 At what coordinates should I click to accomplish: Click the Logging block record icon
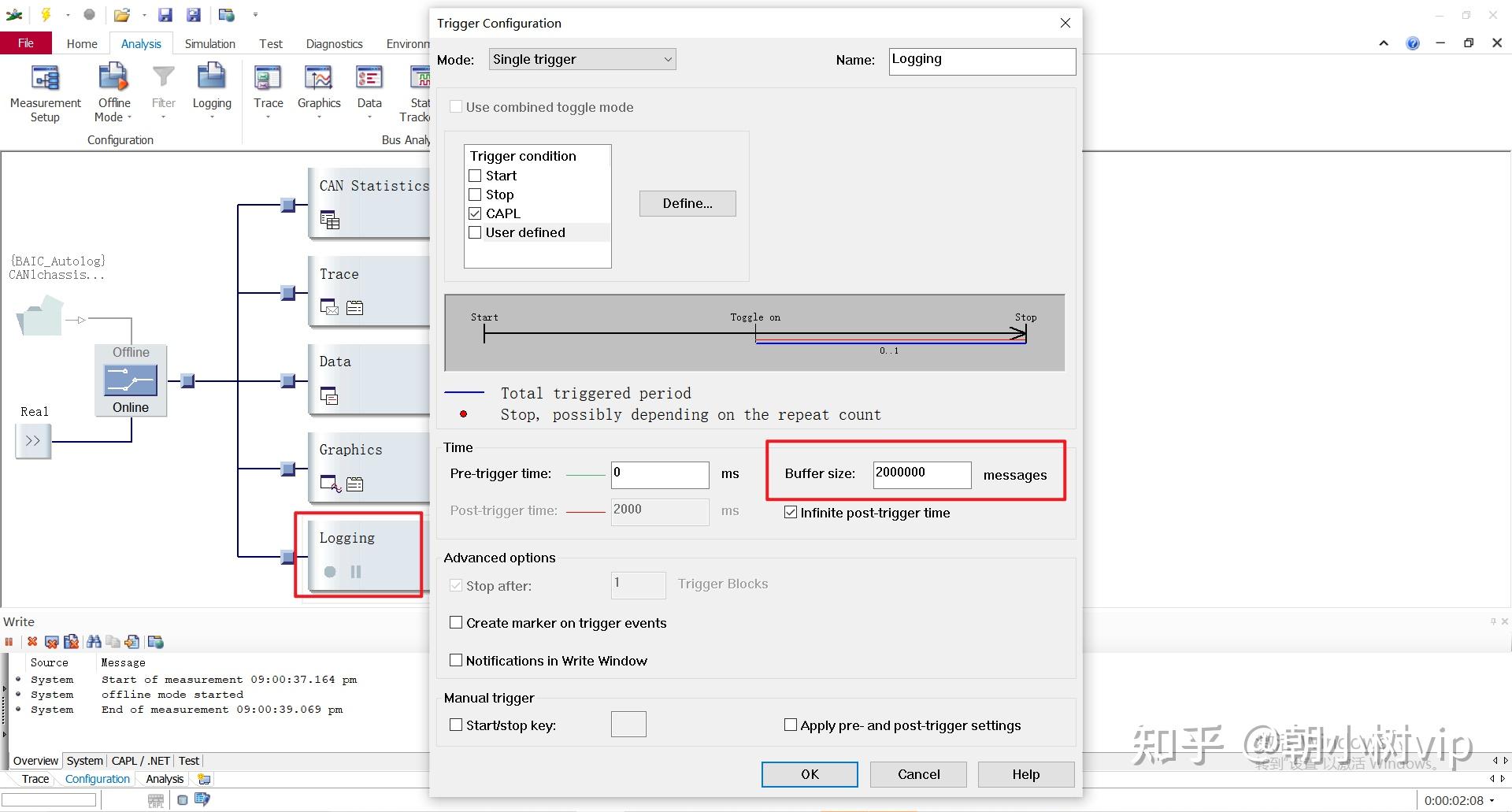coord(330,572)
